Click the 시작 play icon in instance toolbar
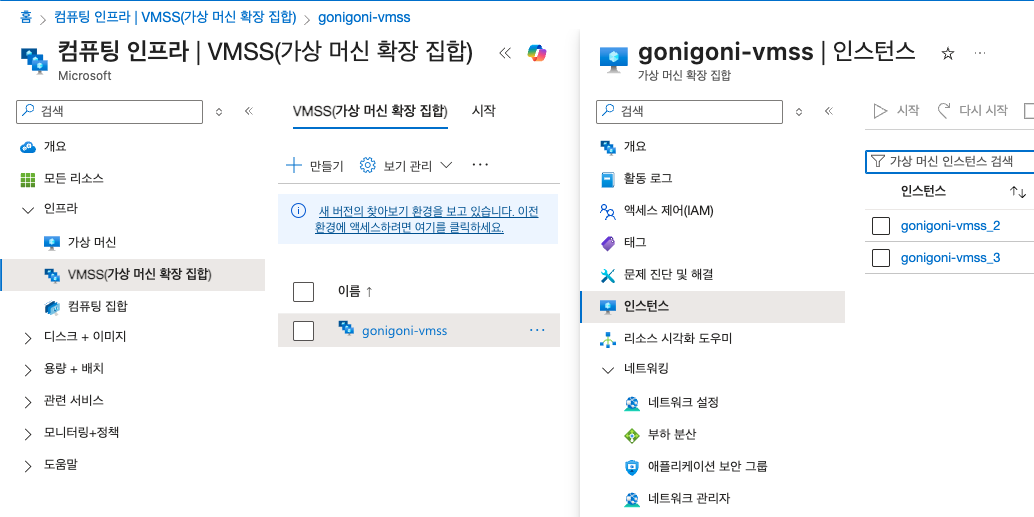 pyautogui.click(x=880, y=111)
